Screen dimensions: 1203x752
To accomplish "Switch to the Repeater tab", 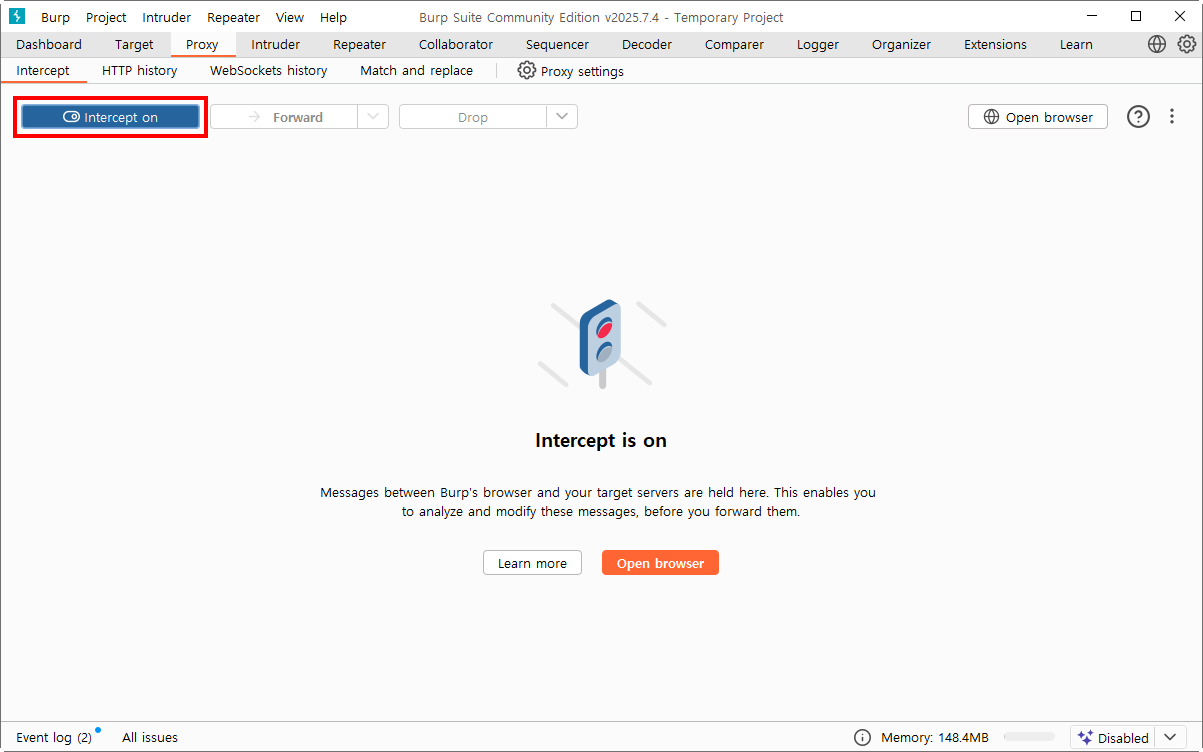I will [x=359, y=44].
